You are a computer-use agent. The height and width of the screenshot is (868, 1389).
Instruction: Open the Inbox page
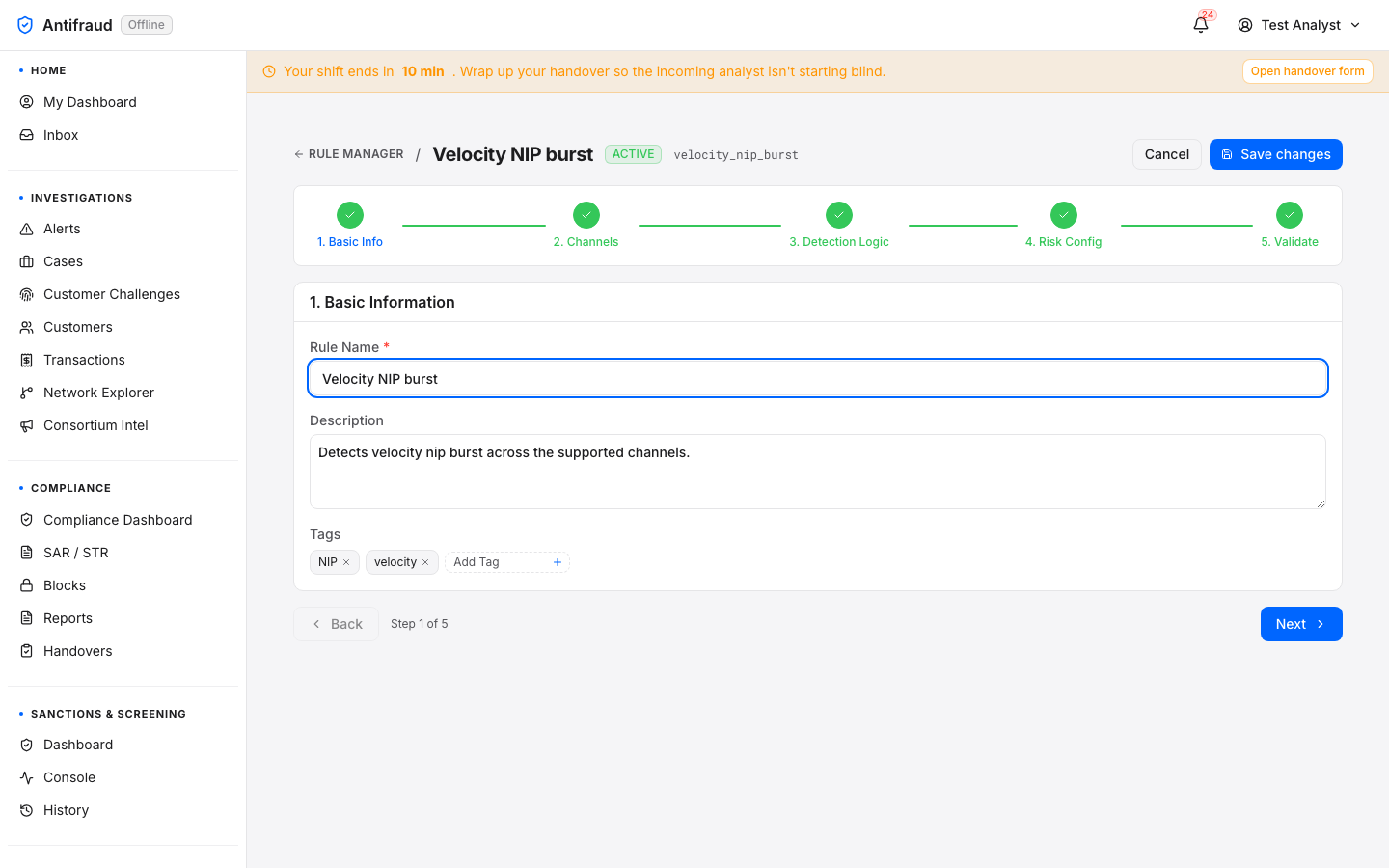pyautogui.click(x=123, y=135)
